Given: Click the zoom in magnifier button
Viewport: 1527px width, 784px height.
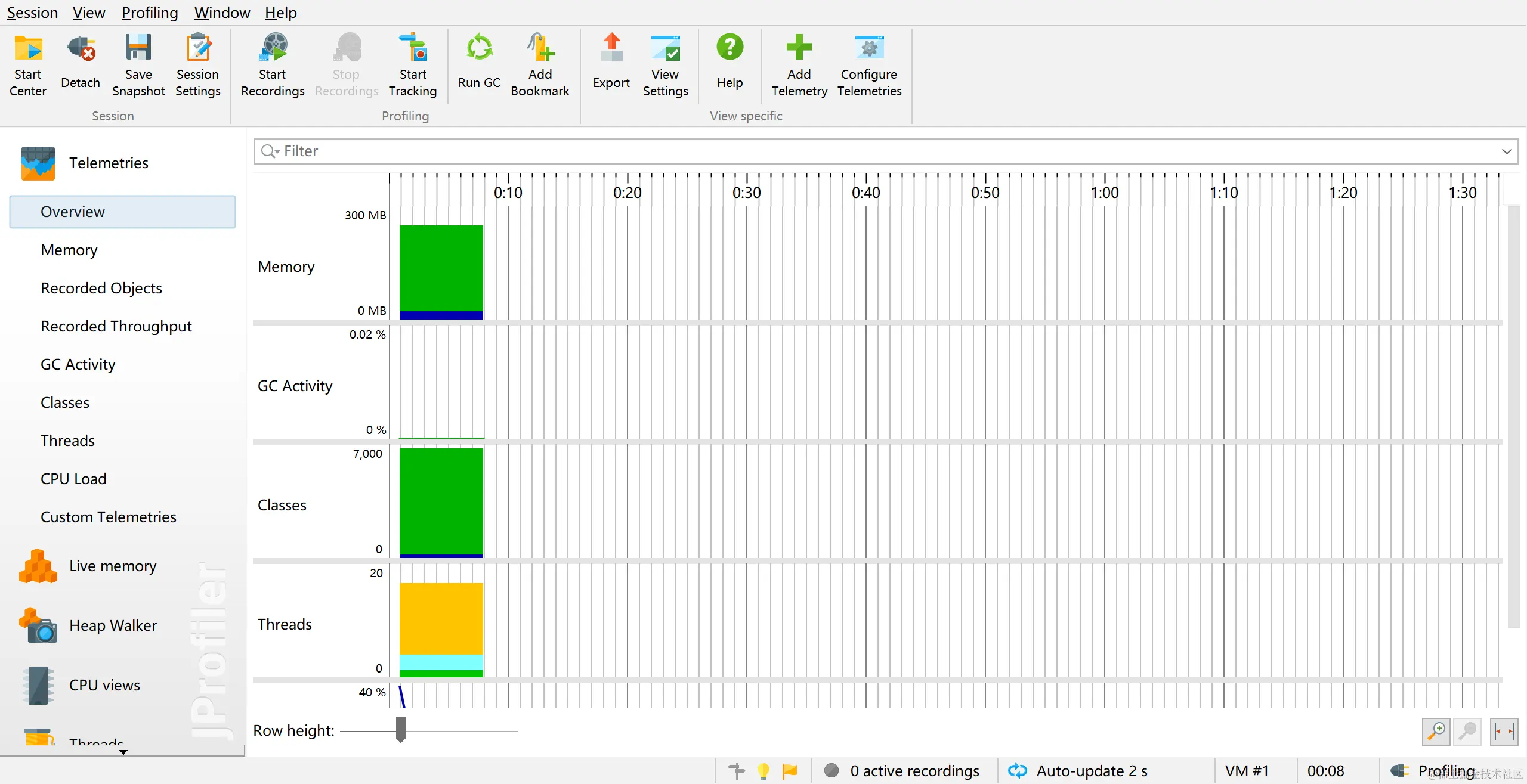Looking at the screenshot, I should pyautogui.click(x=1436, y=731).
